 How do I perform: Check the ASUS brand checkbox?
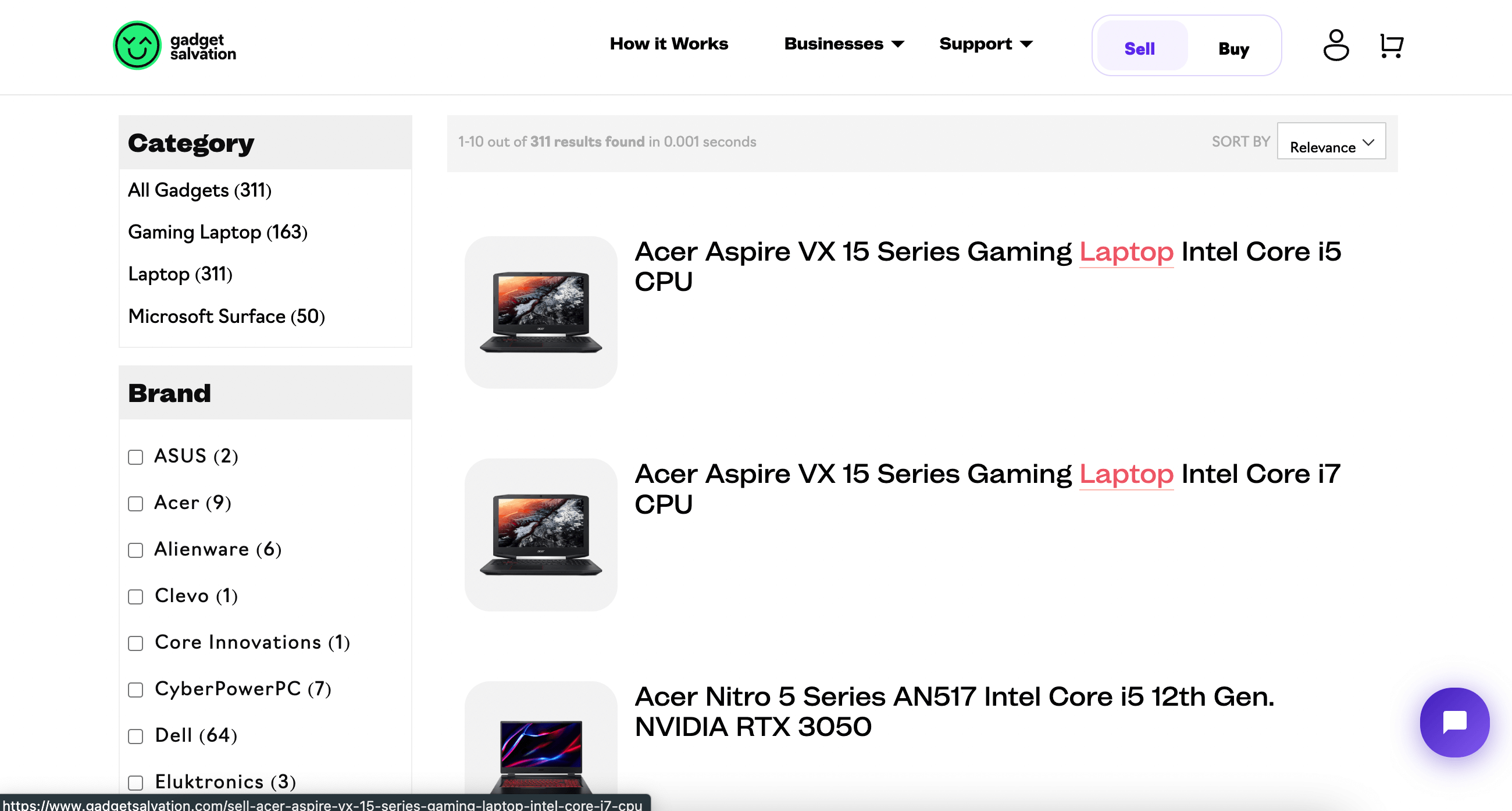click(x=135, y=457)
